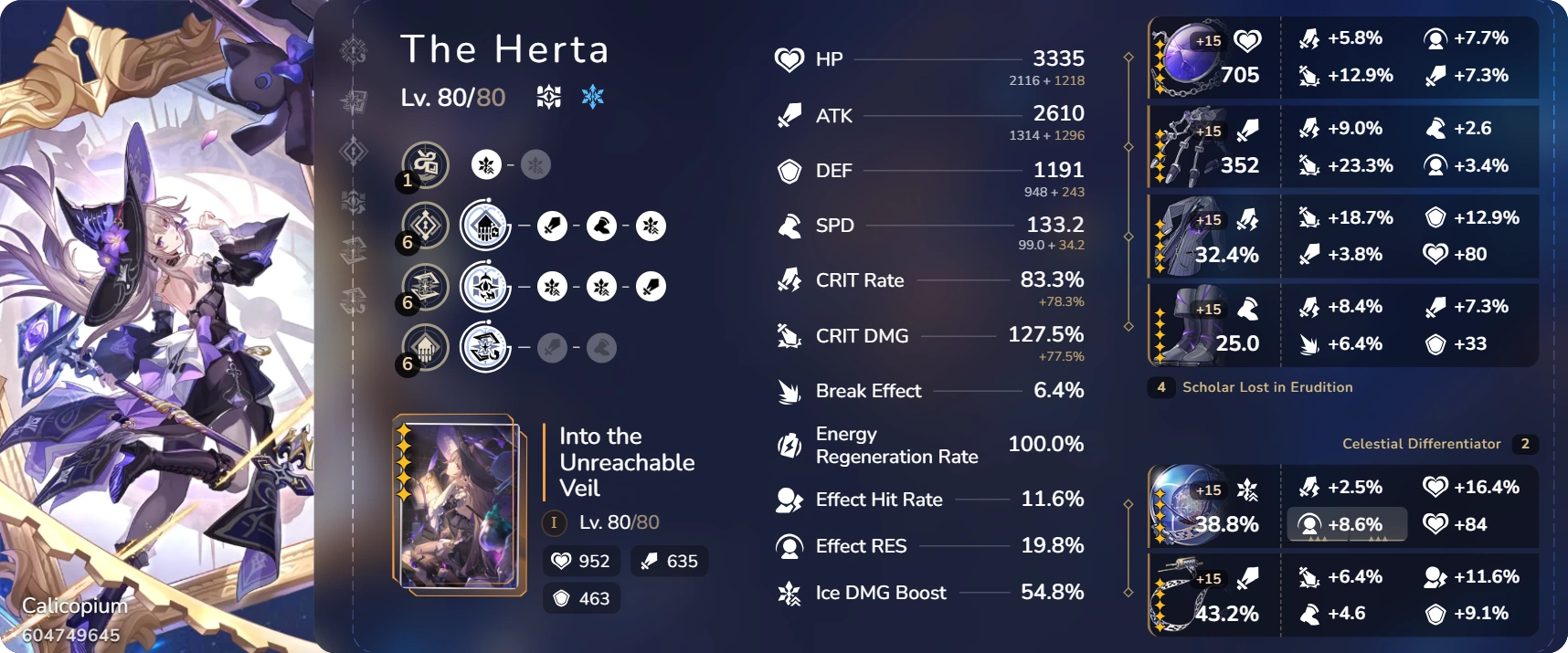Screen dimensions: 1568x653
Task: Select the Erudition path icon beside Lv. 80
Action: click(x=547, y=97)
